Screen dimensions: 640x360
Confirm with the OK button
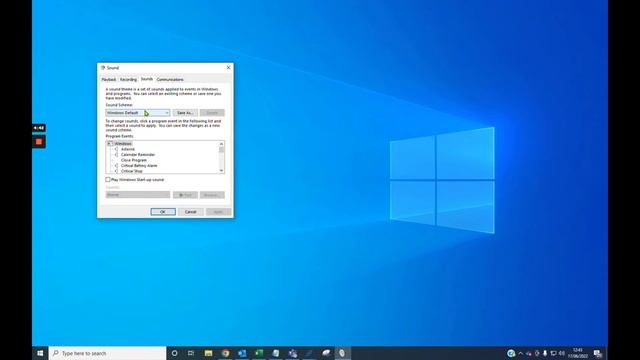click(x=163, y=212)
